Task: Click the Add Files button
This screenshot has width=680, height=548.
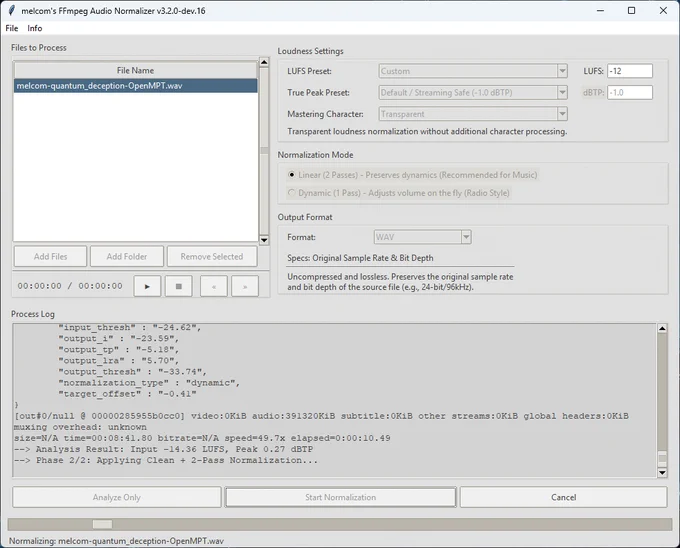Action: [x=50, y=257]
